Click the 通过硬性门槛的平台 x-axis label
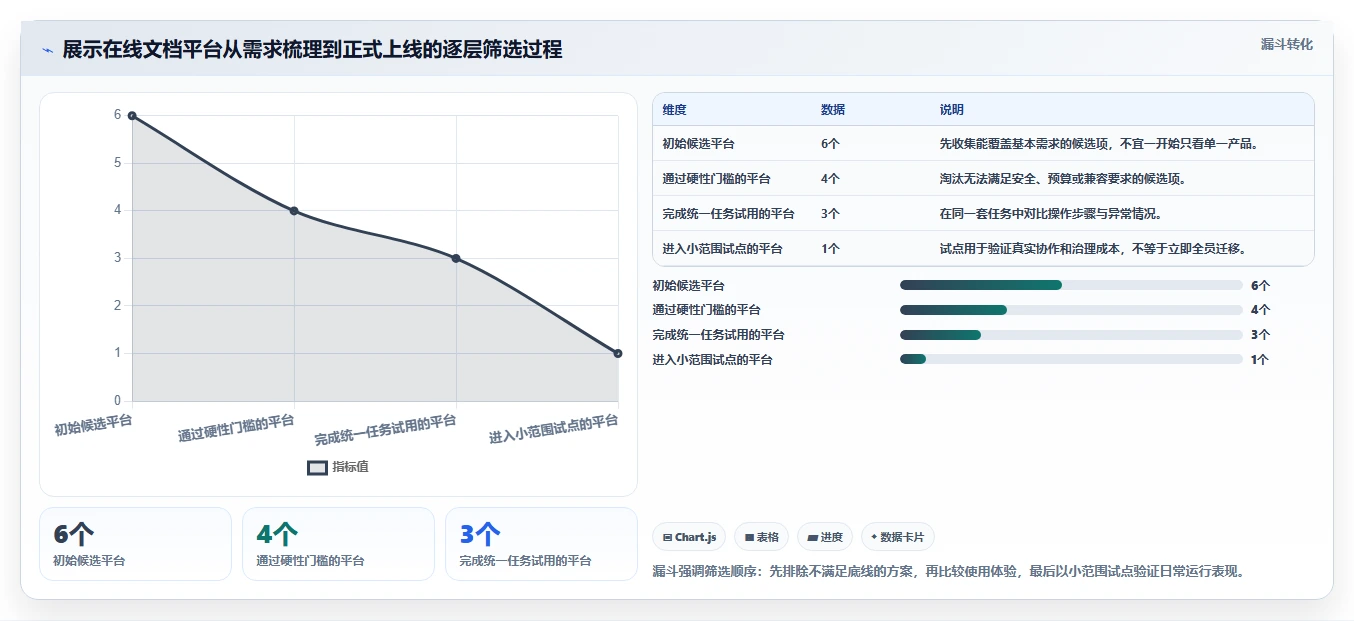The height and width of the screenshot is (621, 1354). (x=236, y=428)
